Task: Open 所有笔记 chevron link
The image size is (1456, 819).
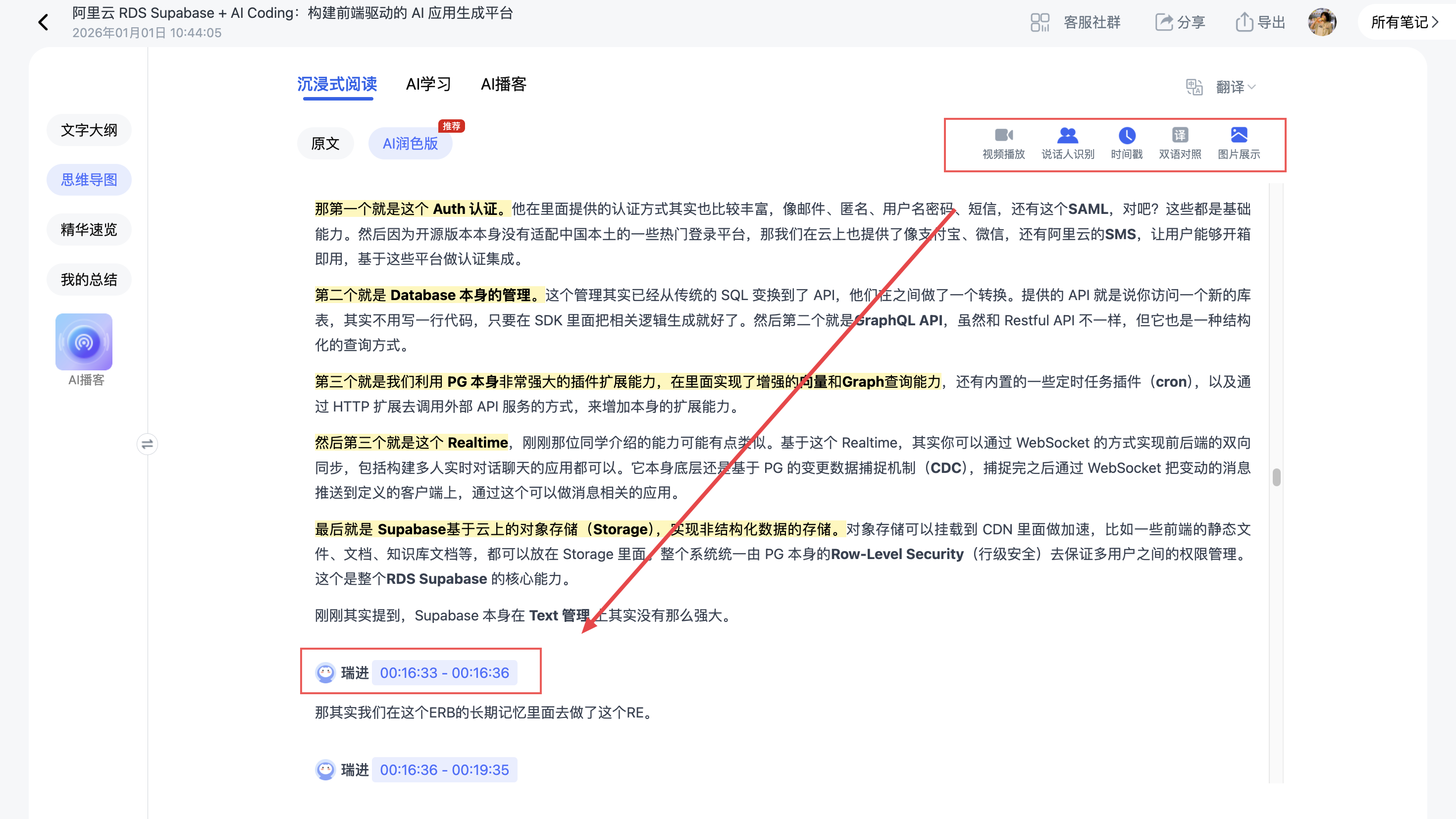Action: (1404, 22)
